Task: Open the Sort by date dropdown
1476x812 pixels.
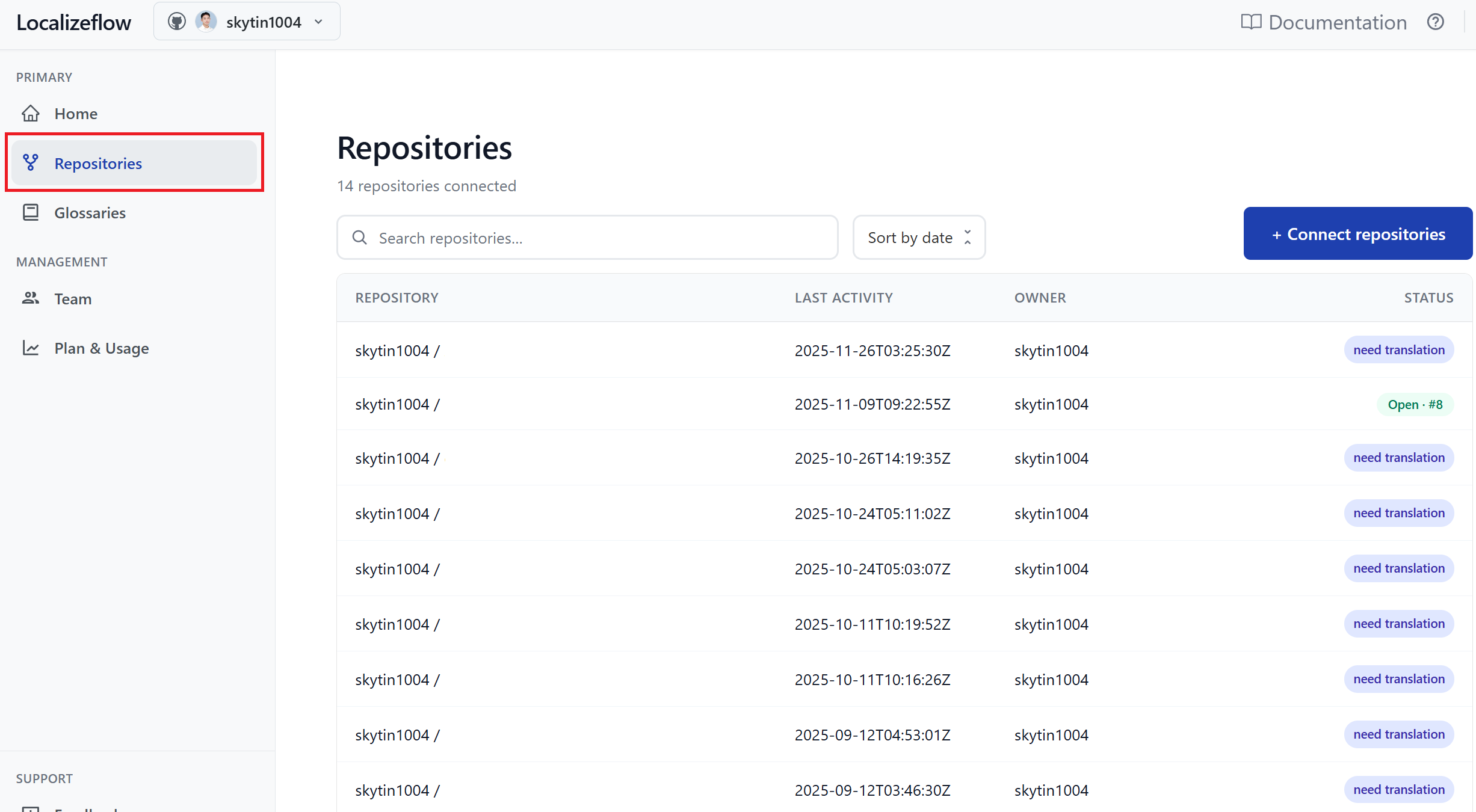Action: 909,237
